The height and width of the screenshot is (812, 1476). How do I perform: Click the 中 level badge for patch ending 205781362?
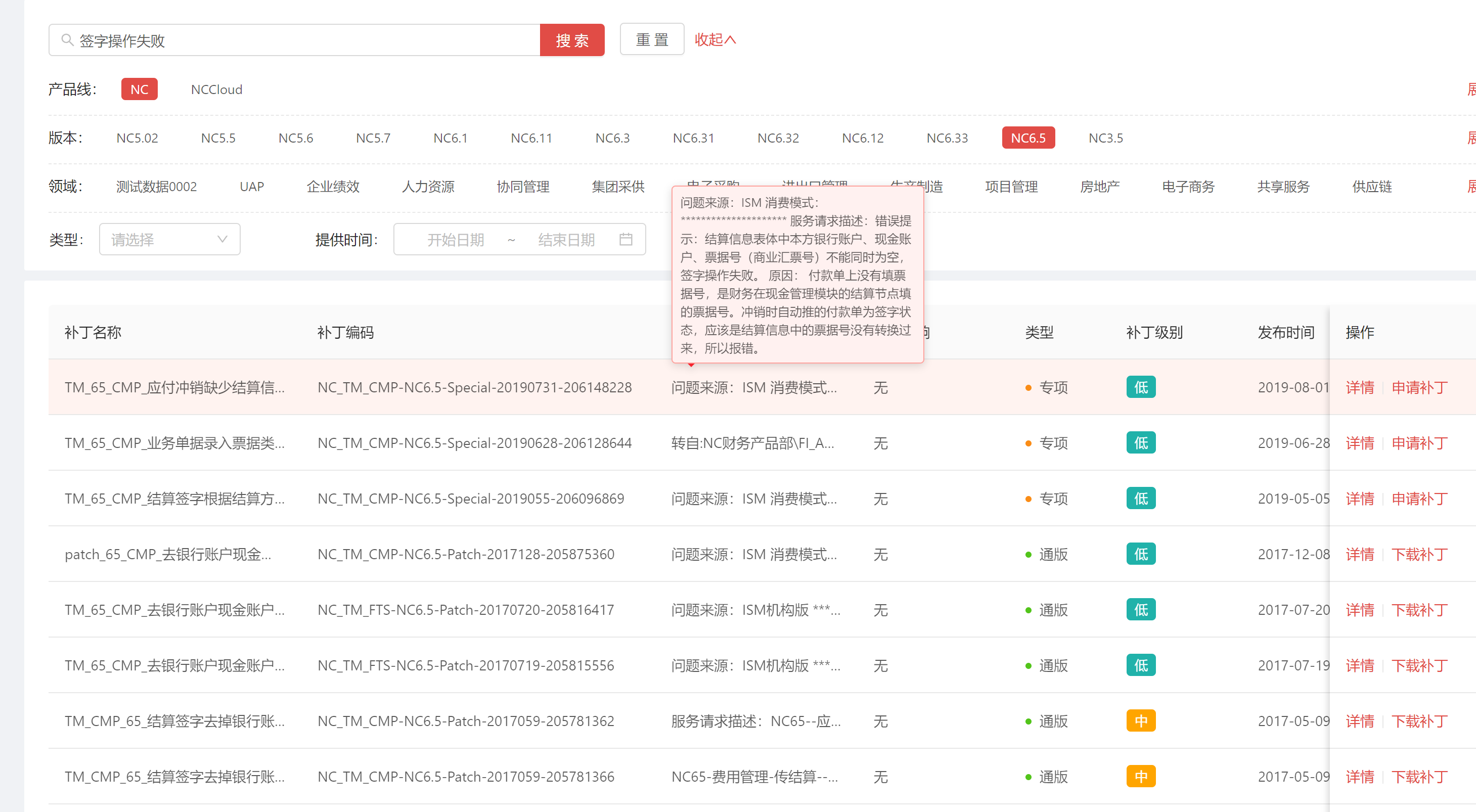(1141, 721)
